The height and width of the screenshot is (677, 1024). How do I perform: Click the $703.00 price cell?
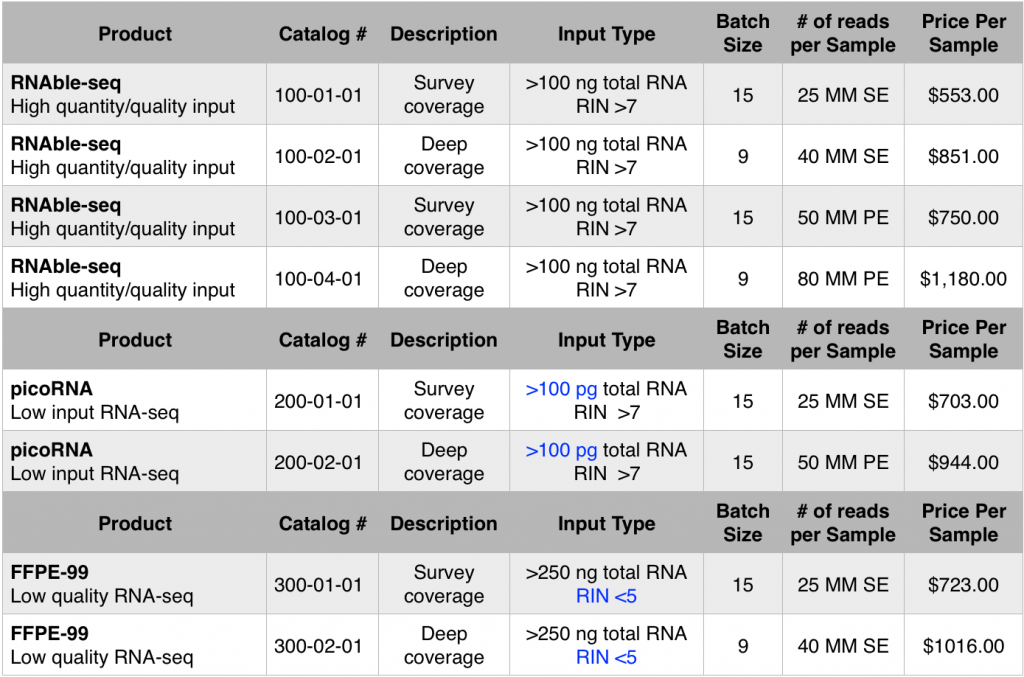963,401
